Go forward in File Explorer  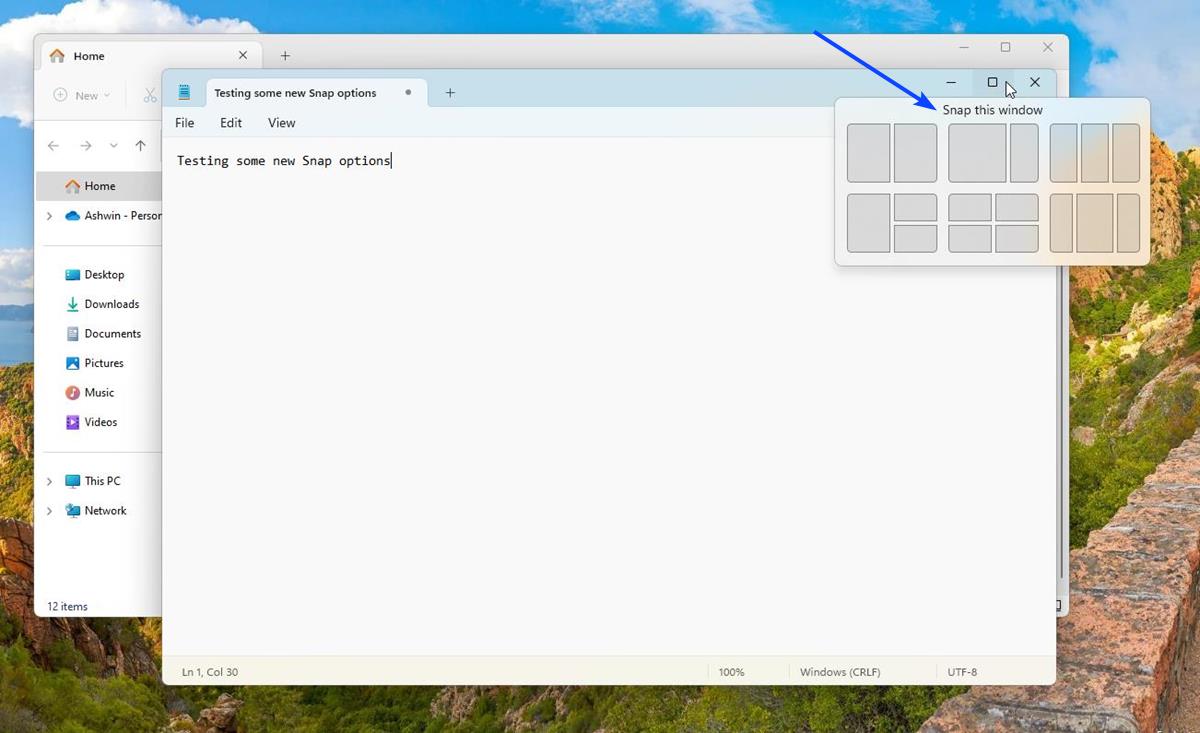click(86, 146)
